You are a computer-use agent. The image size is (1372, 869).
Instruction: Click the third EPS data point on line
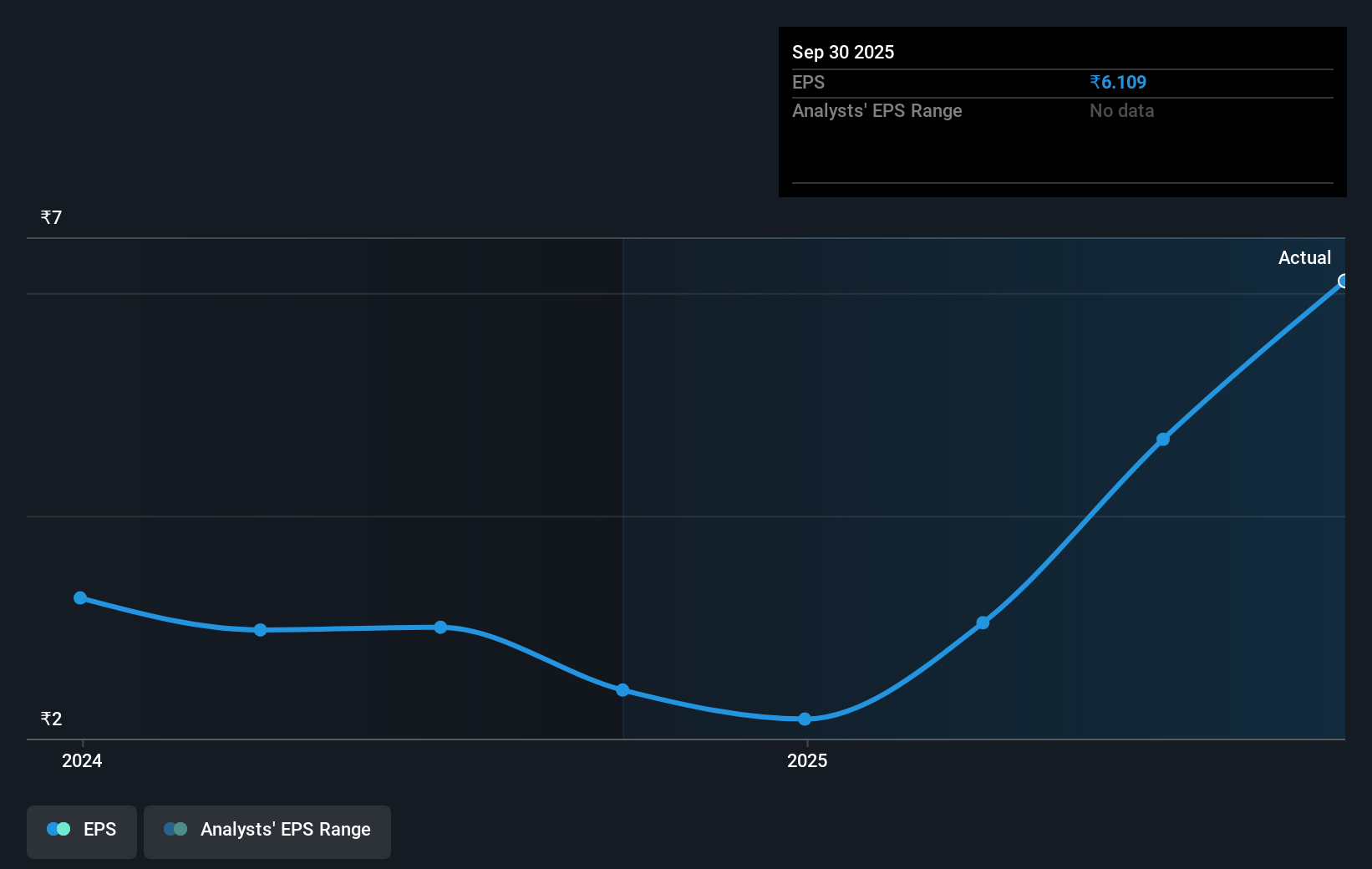[x=440, y=627]
